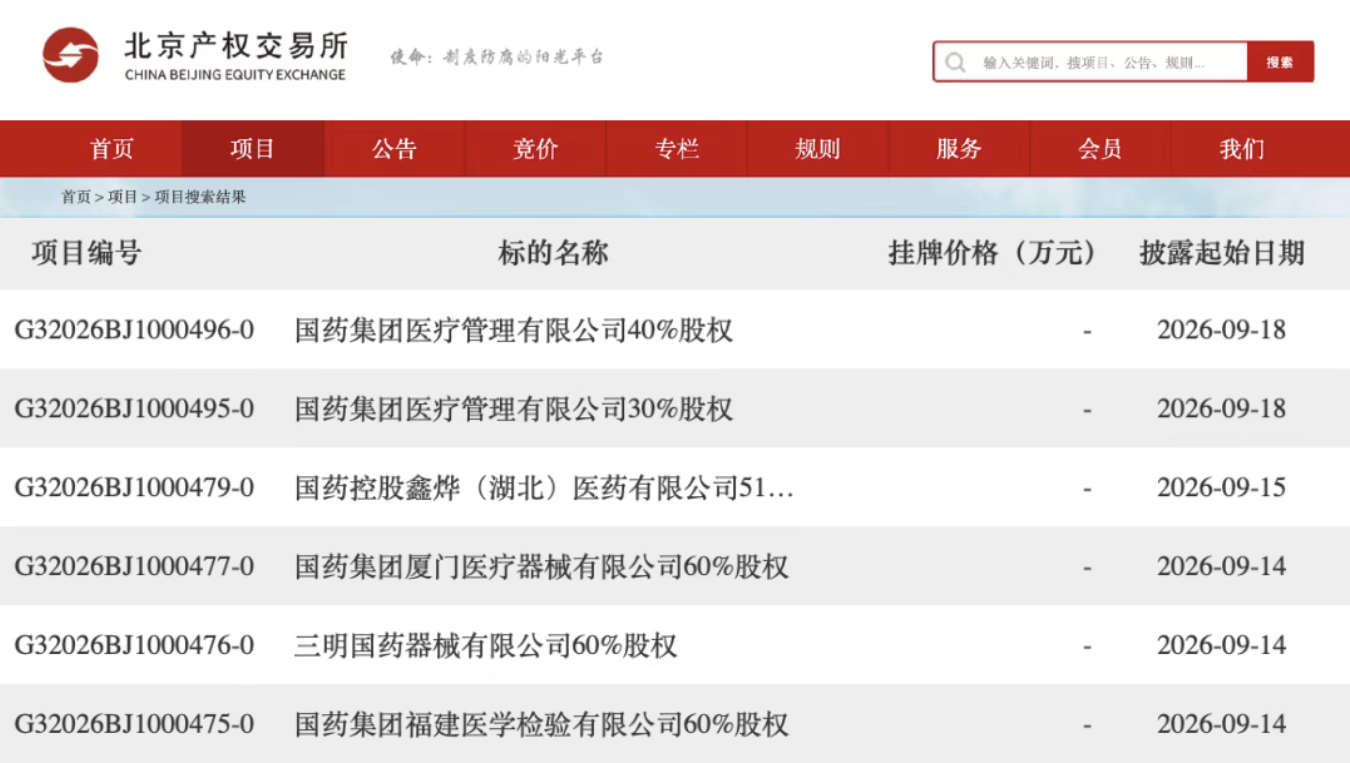The height and width of the screenshot is (763, 1350).
Task: Click the 标的名称 column header
Action: point(553,253)
